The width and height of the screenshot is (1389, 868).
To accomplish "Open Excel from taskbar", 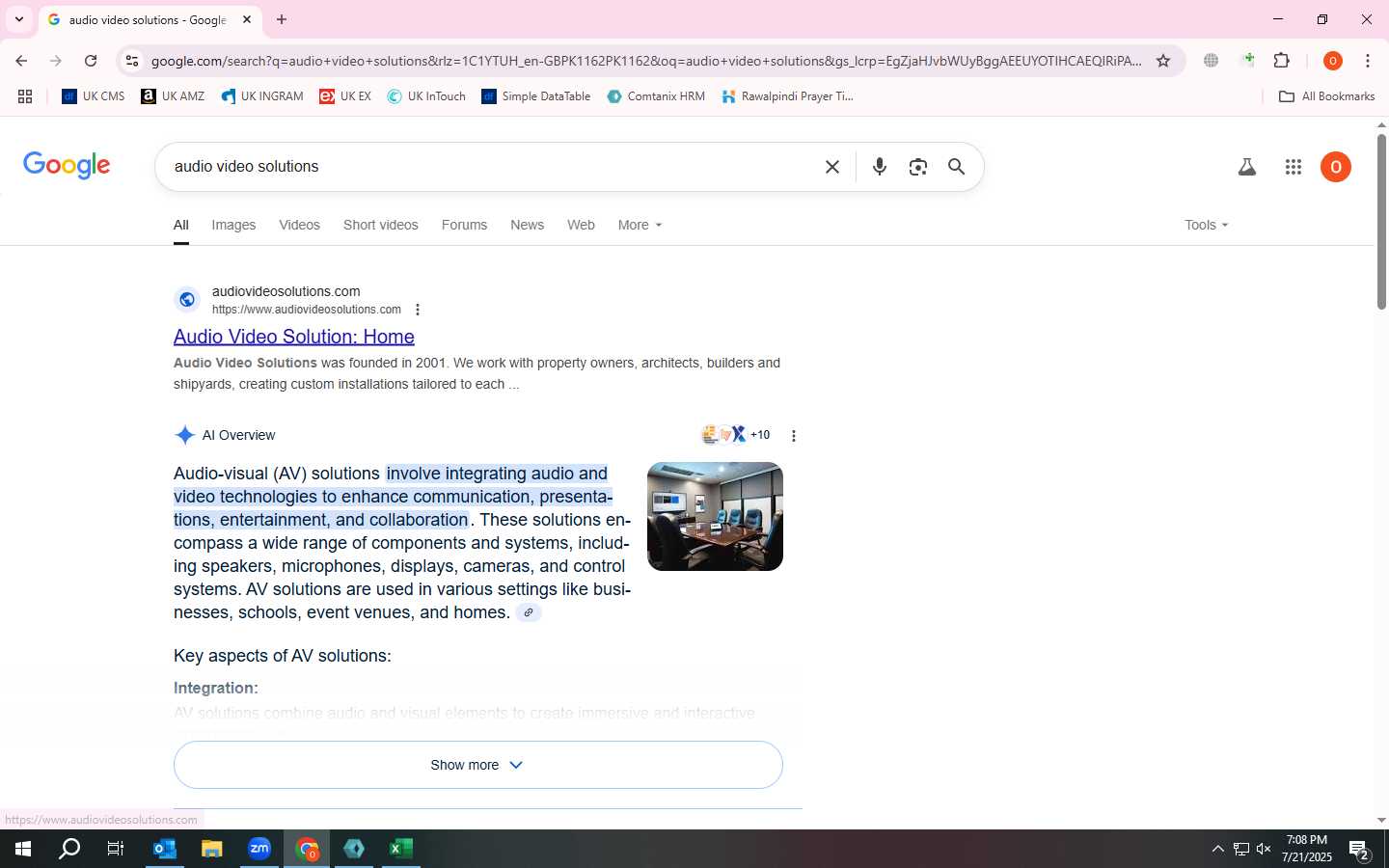I will [401, 849].
